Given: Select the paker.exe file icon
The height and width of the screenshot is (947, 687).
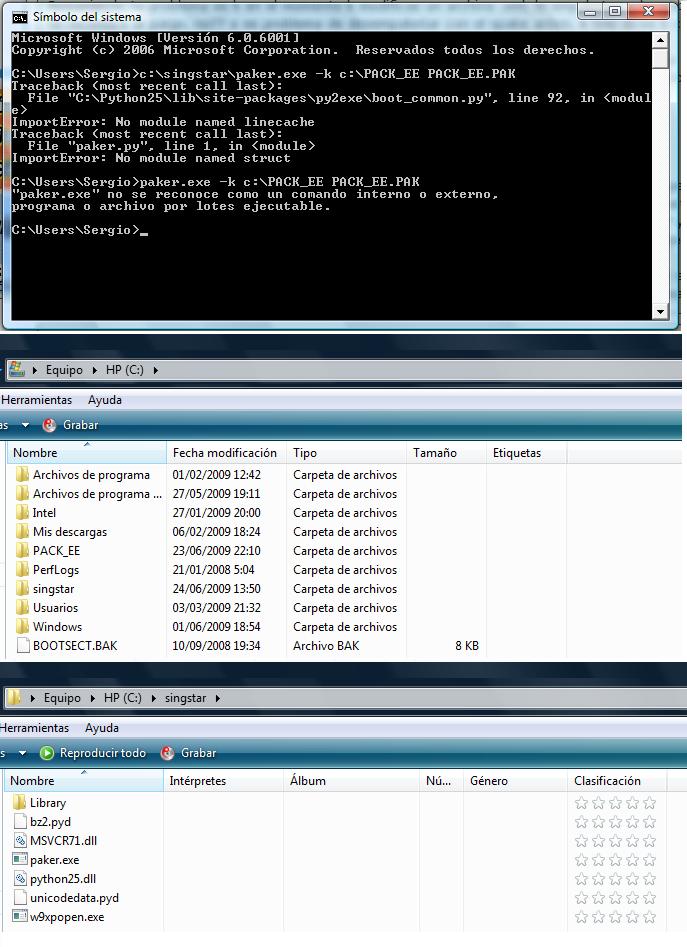Looking at the screenshot, I should pyautogui.click(x=20, y=859).
